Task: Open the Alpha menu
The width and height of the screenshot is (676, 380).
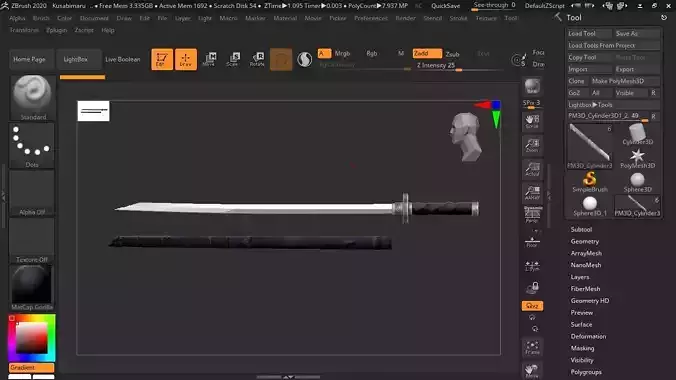Action: [x=17, y=18]
